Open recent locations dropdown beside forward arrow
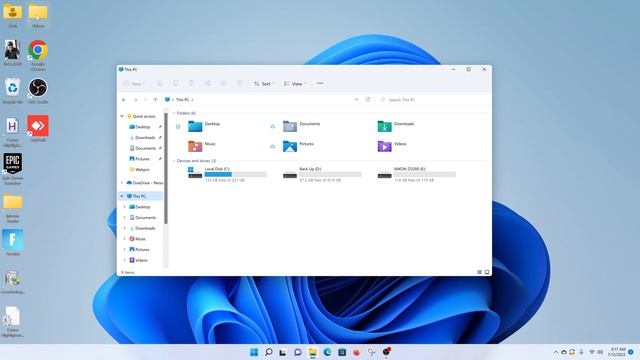Image resolution: width=640 pixels, height=360 pixels. pyautogui.click(x=145, y=100)
